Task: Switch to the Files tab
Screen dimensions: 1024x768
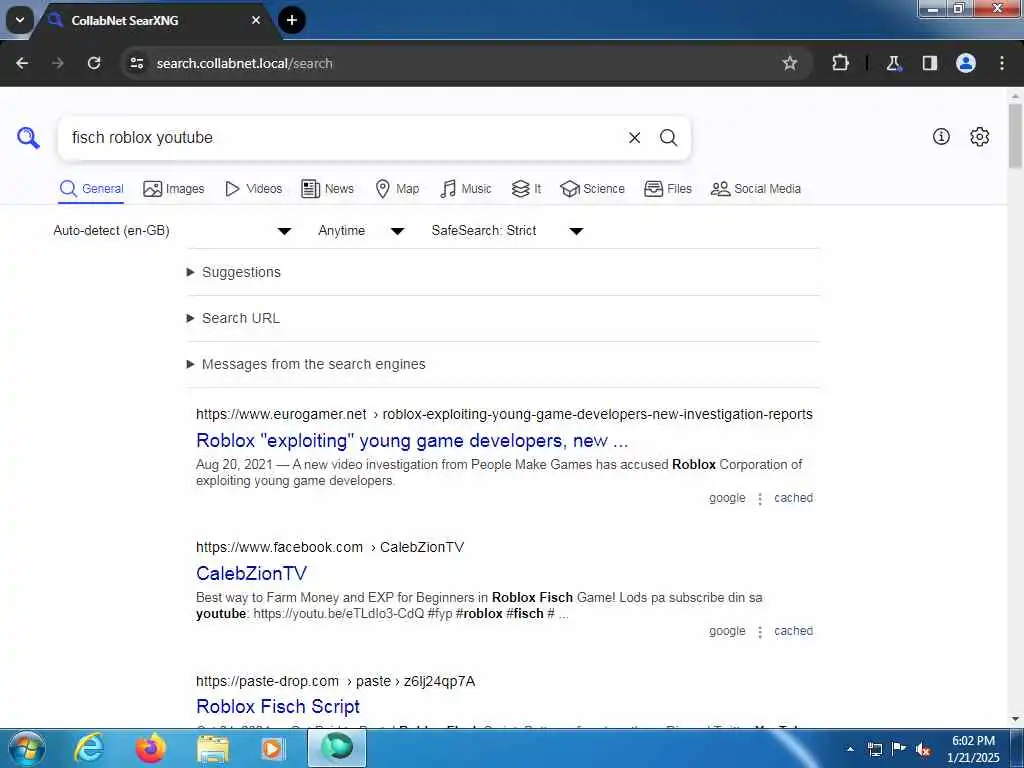Action: point(667,189)
